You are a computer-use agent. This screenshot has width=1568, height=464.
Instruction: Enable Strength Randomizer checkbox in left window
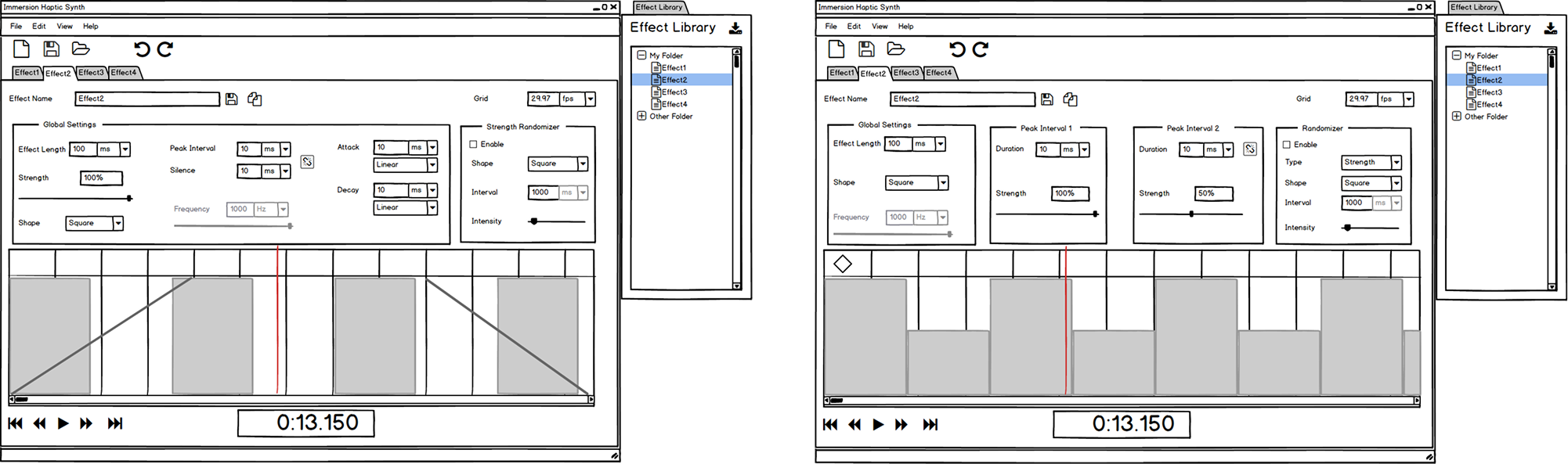473,144
